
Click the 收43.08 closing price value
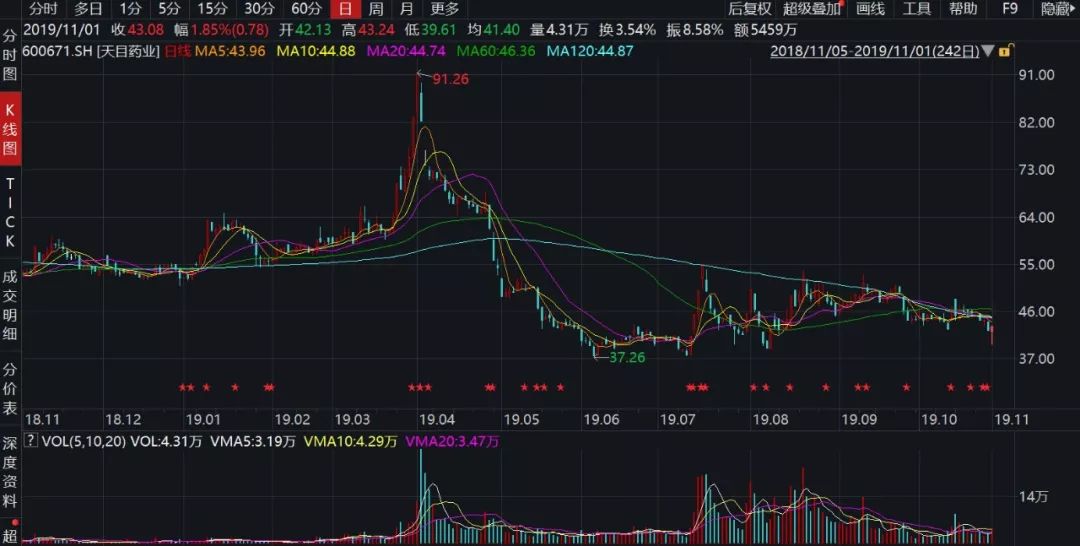tap(138, 30)
